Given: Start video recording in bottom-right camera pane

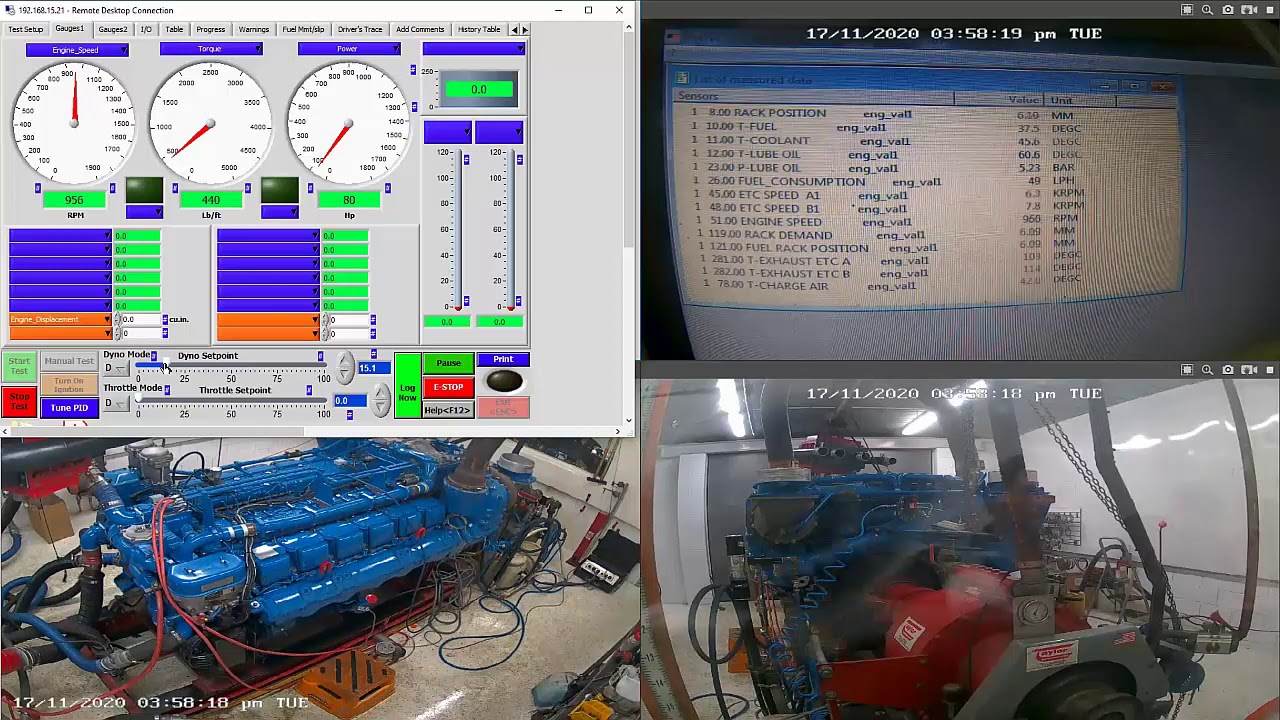Looking at the screenshot, I should [1249, 370].
